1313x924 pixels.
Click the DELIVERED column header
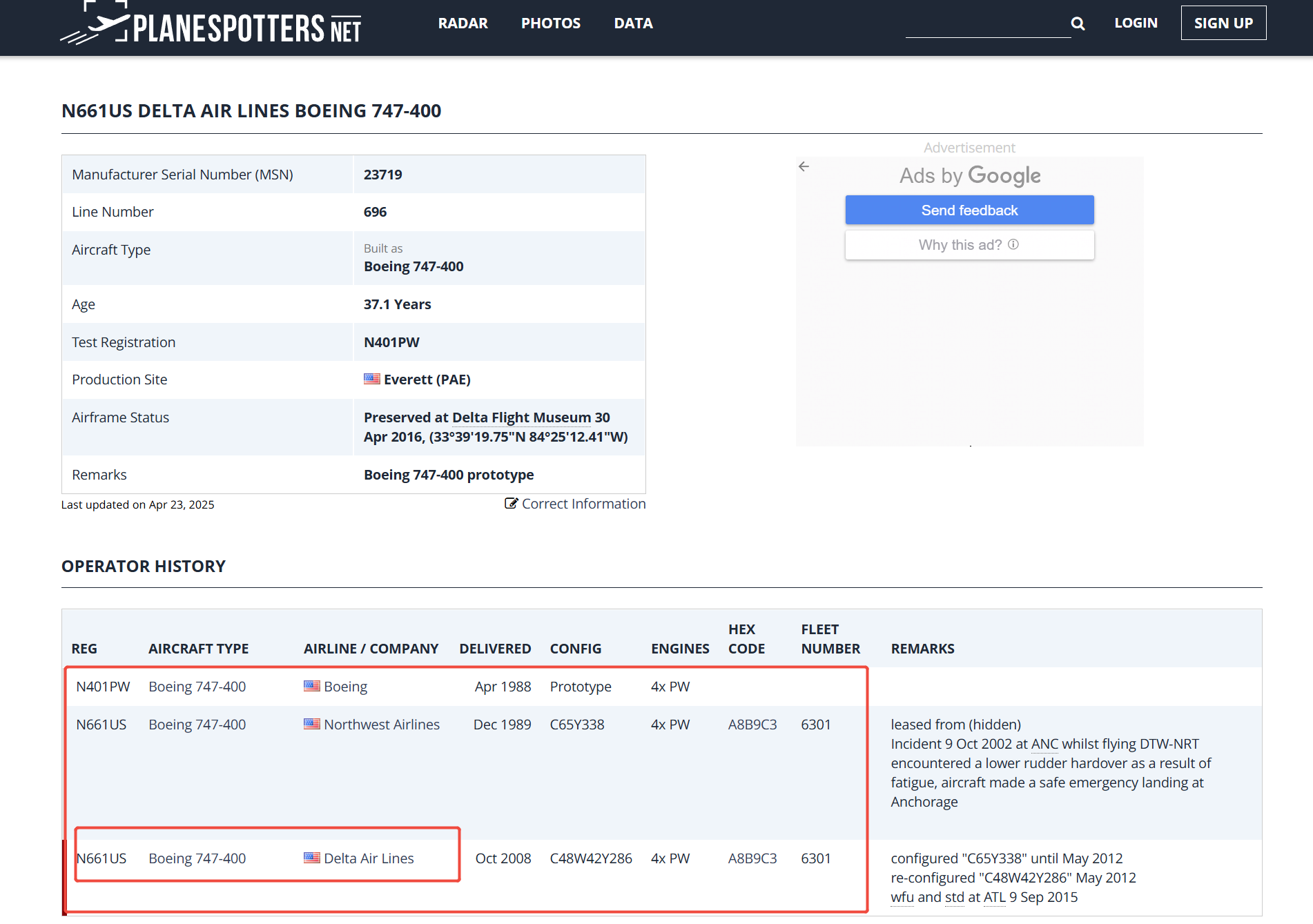tap(495, 649)
